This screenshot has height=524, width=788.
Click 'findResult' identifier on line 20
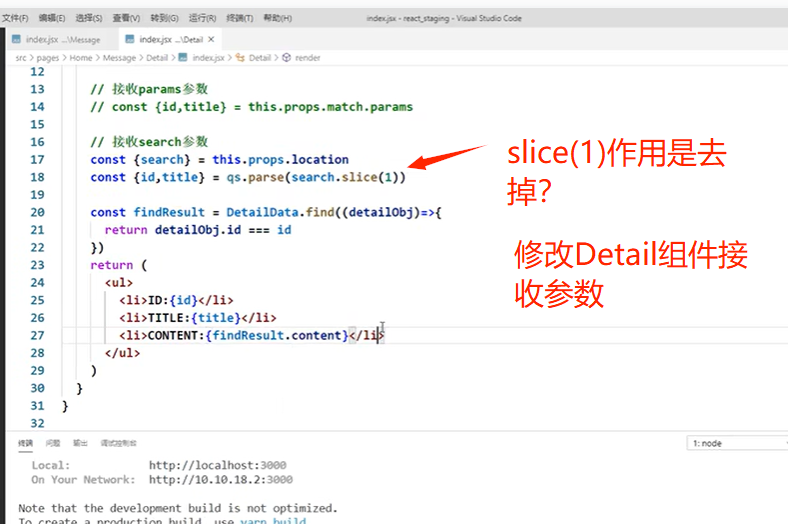tap(169, 213)
